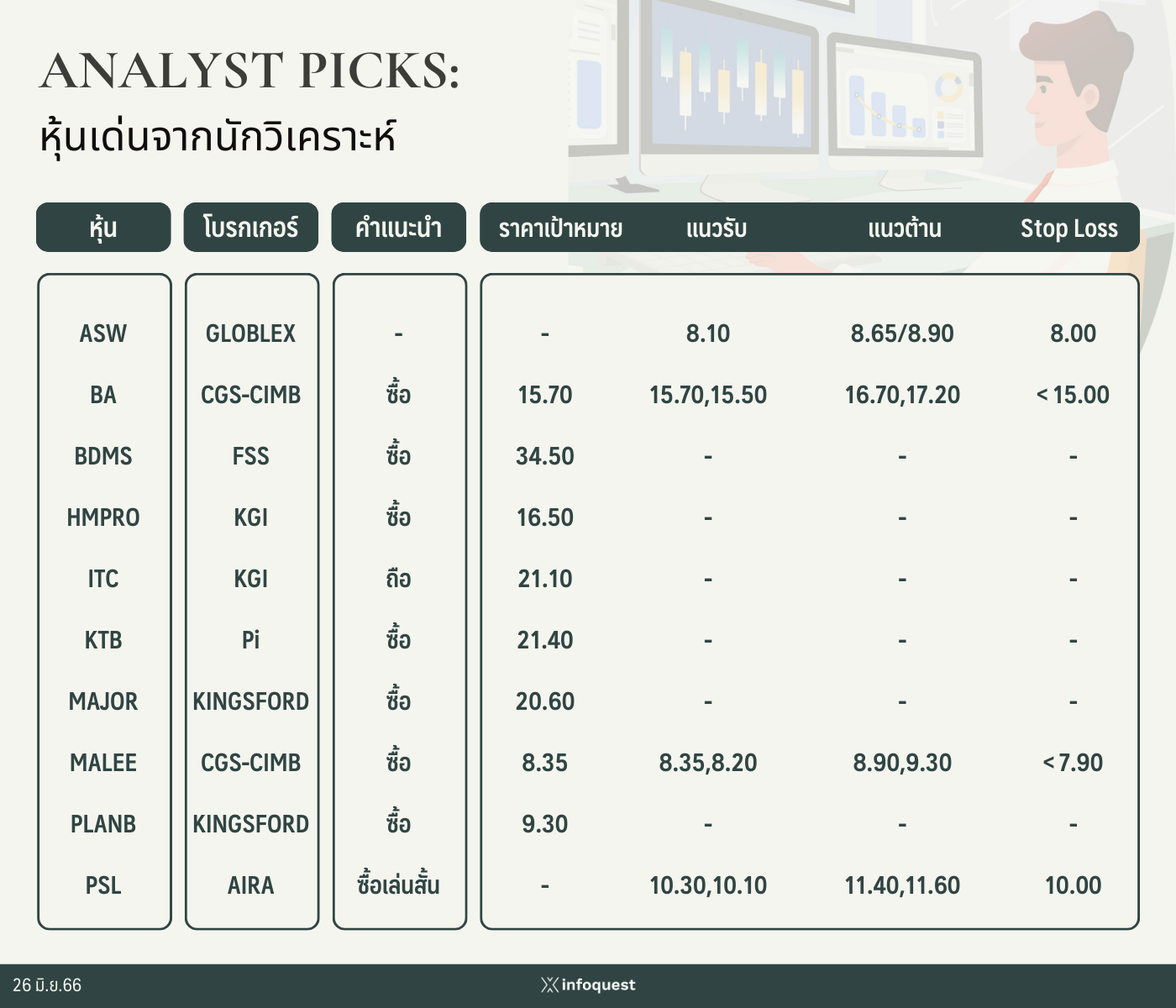This screenshot has height=1008, width=1176.
Task: Click the ASW stock ticker
Action: point(103,333)
